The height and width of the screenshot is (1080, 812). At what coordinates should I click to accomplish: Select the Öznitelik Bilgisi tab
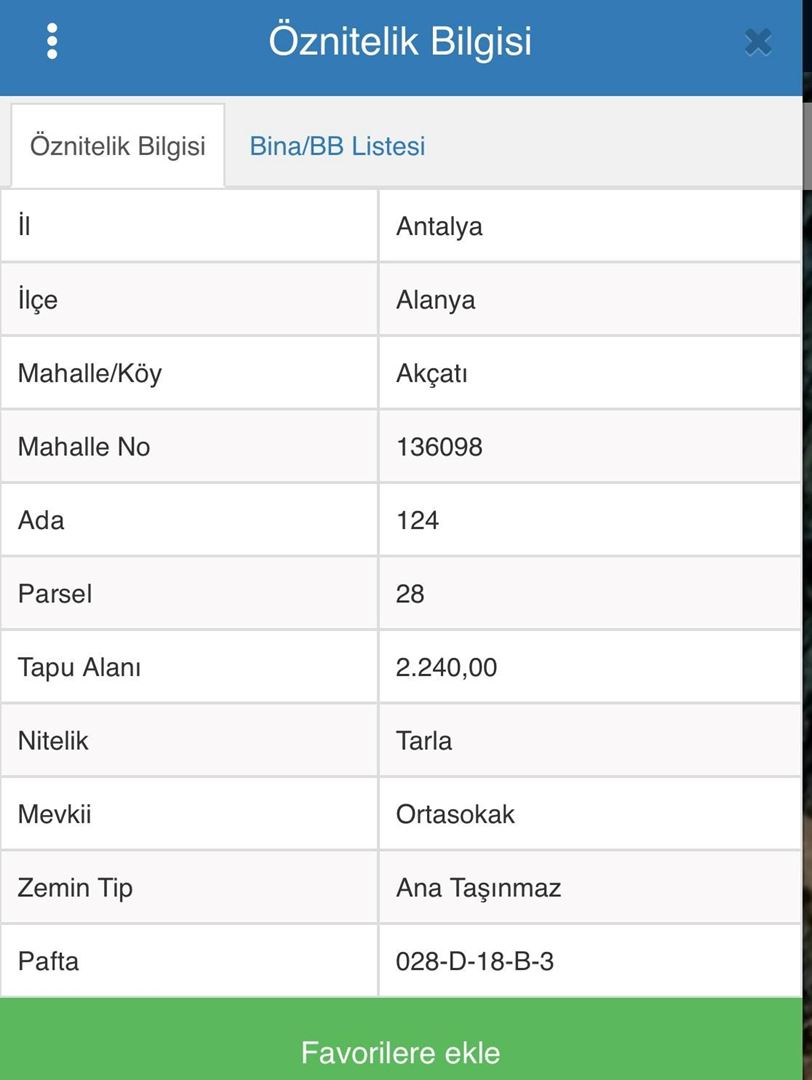117,146
